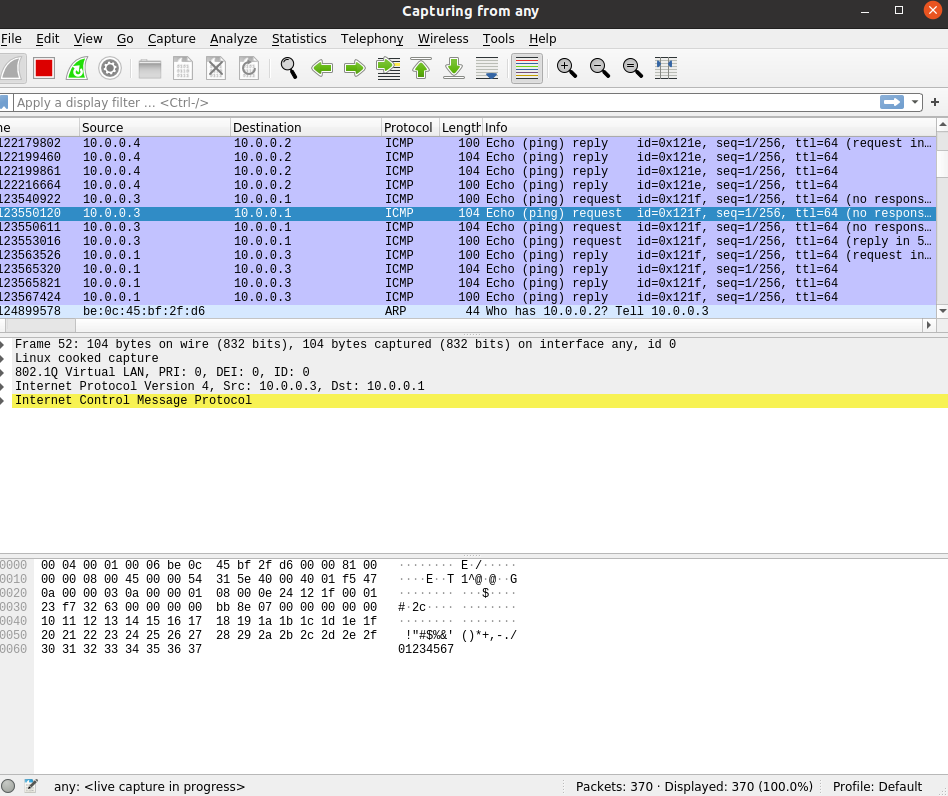Expand the Internet Control Message Protocol section
This screenshot has height=796, width=948.
(x=5, y=400)
